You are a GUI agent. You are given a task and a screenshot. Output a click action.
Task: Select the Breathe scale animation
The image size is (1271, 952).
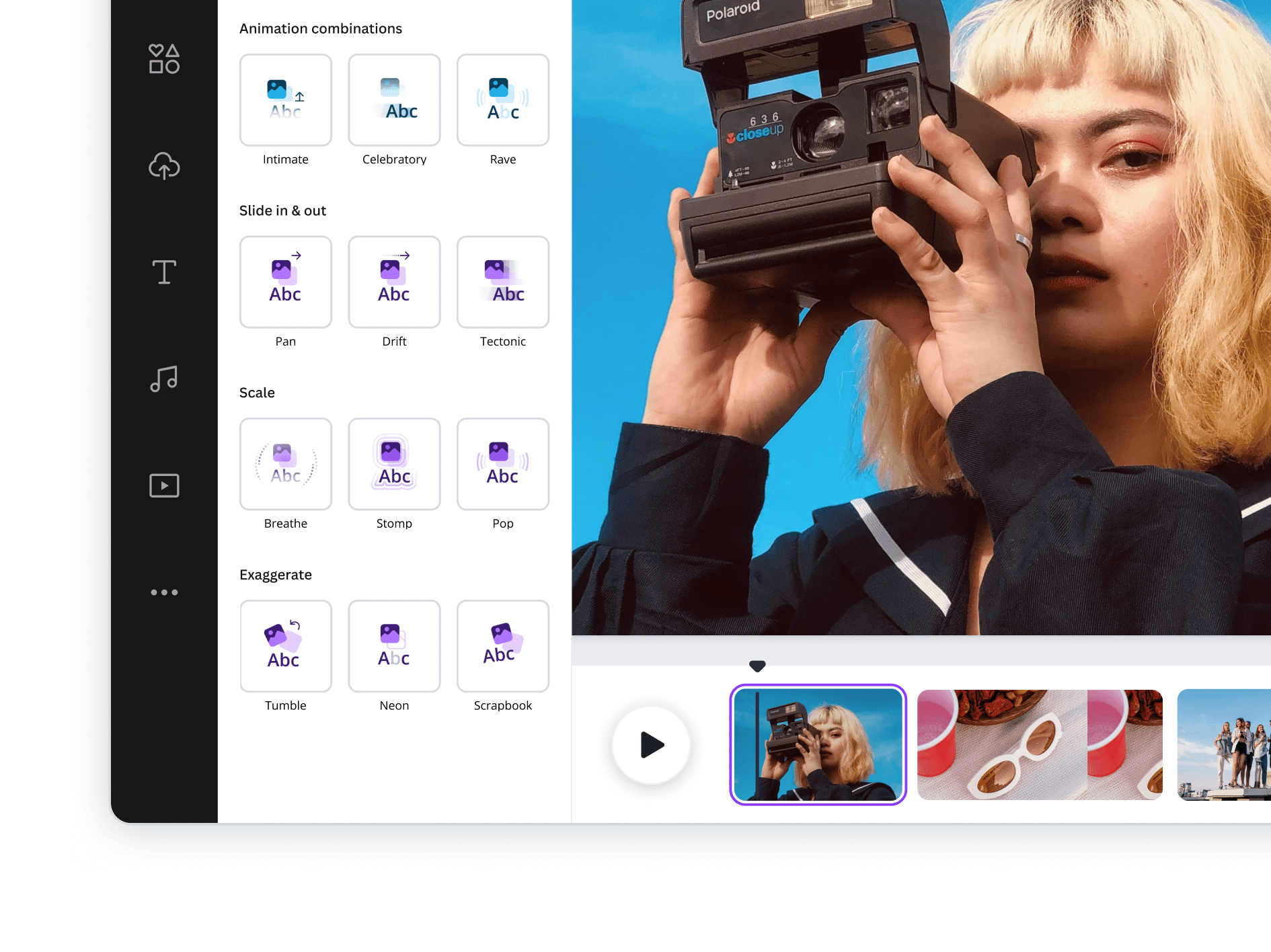point(285,464)
